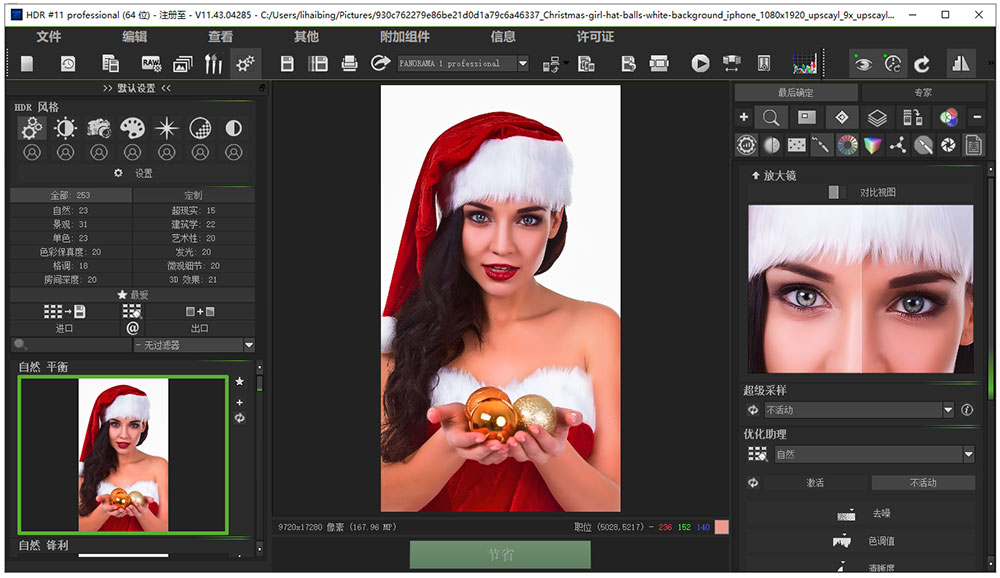This screenshot has height=578, width=1000.
Task: Click the curved redo arrow icon
Action: tap(922, 64)
